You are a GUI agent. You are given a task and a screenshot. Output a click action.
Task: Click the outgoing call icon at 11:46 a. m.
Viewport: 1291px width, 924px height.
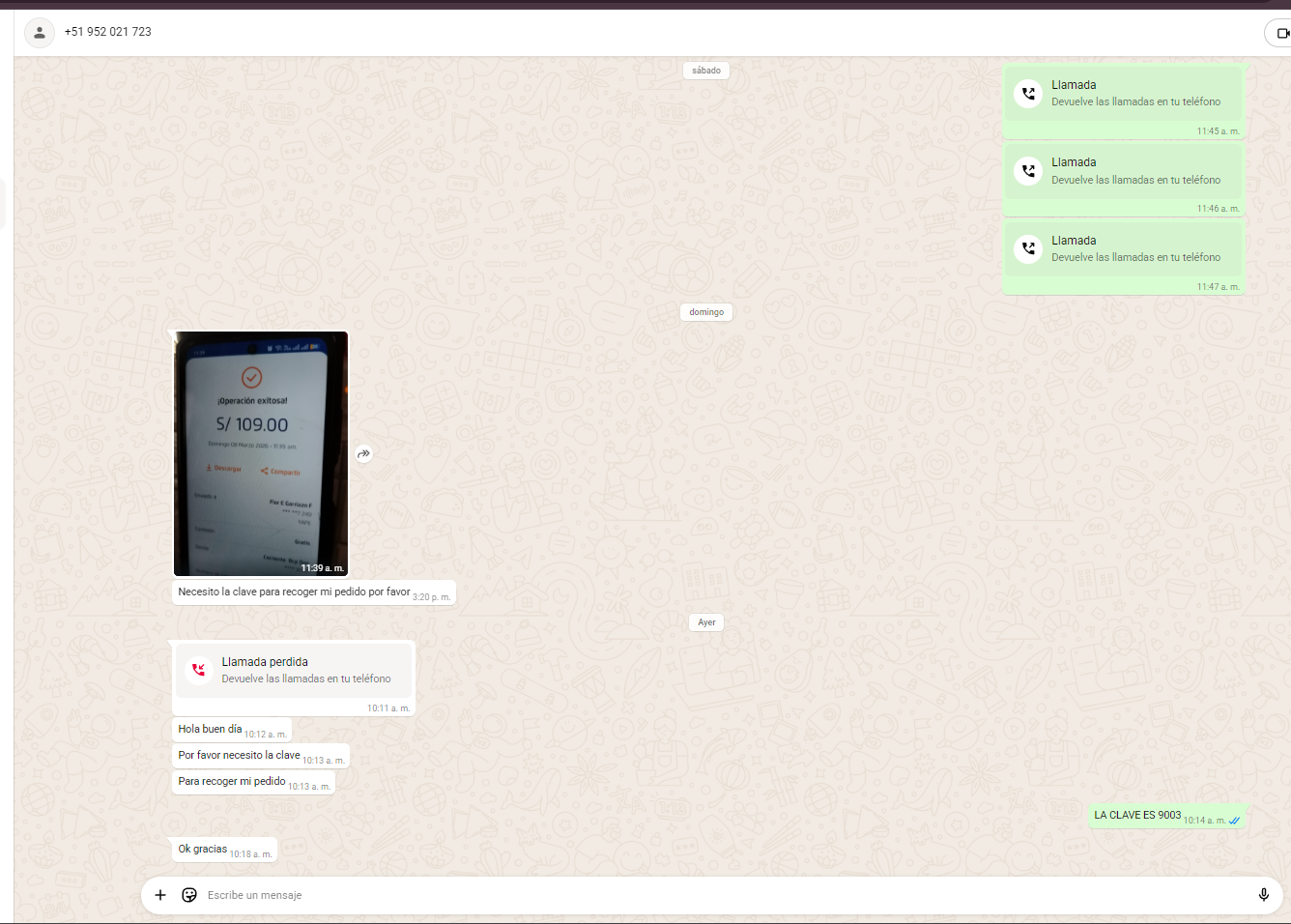(1028, 171)
